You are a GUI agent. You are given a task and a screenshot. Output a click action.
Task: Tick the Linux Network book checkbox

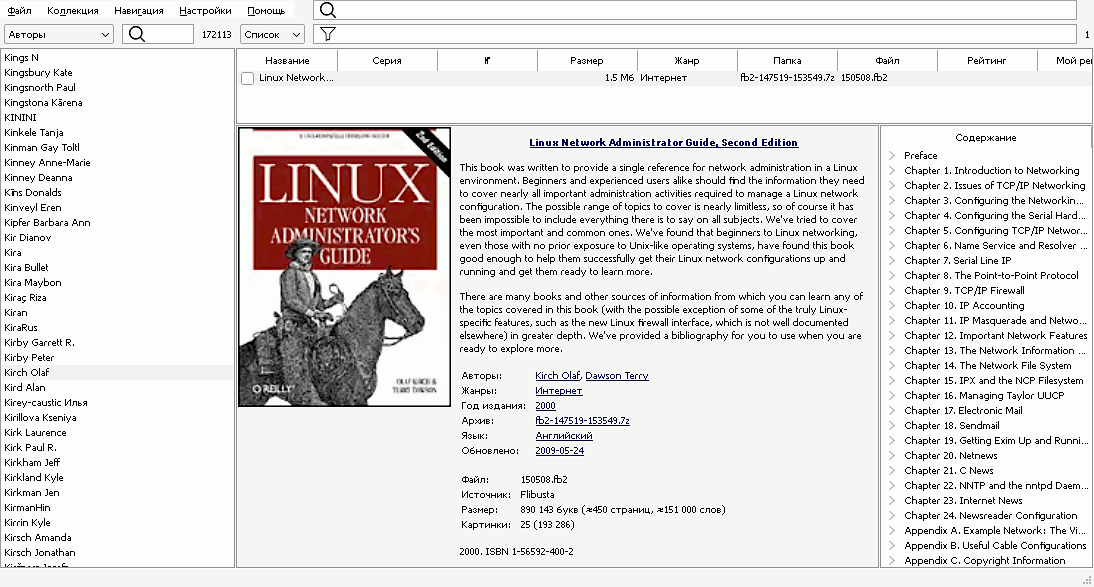pos(247,78)
